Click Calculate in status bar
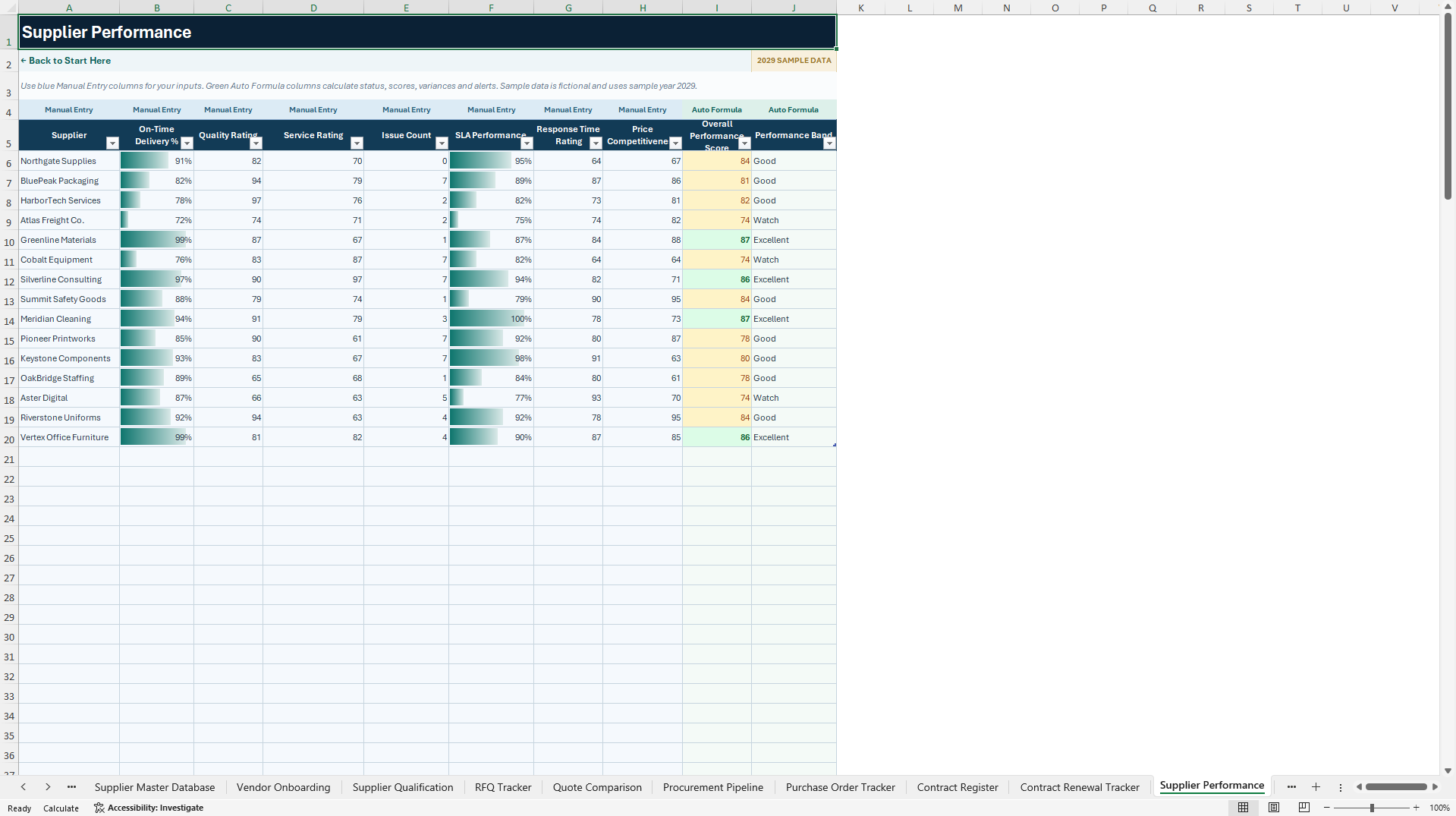Image resolution: width=1456 pixels, height=816 pixels. [61, 808]
